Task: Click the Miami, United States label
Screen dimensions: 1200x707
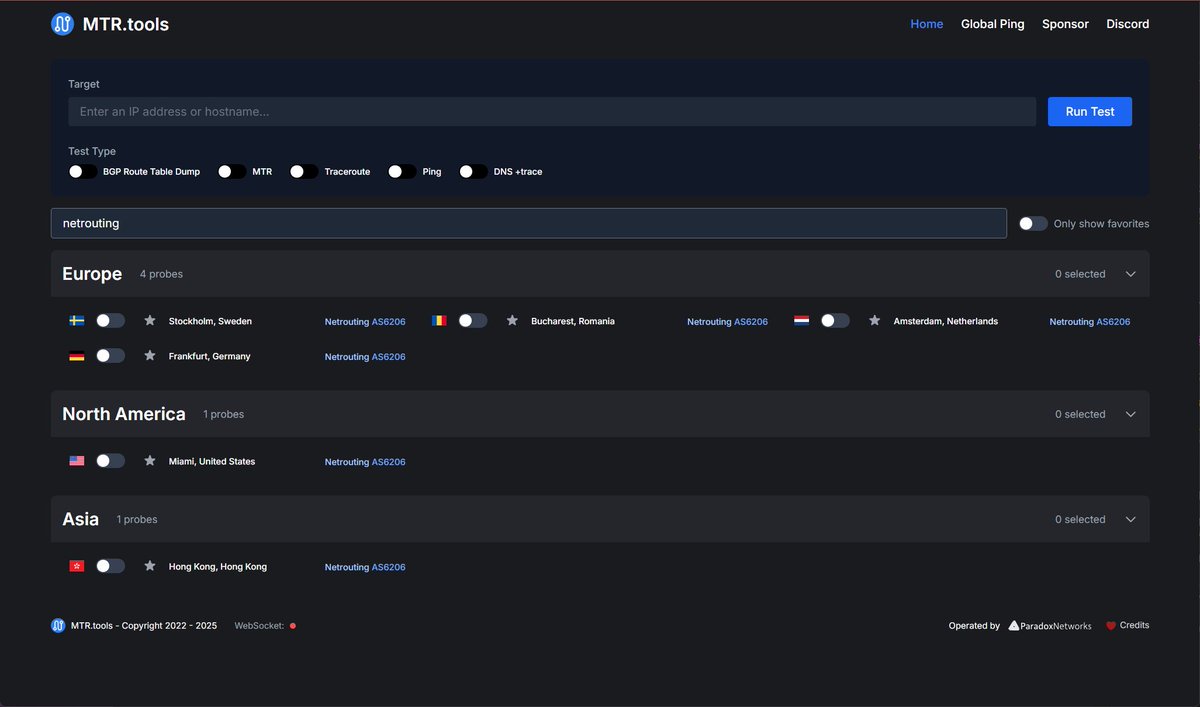Action: 212,461
